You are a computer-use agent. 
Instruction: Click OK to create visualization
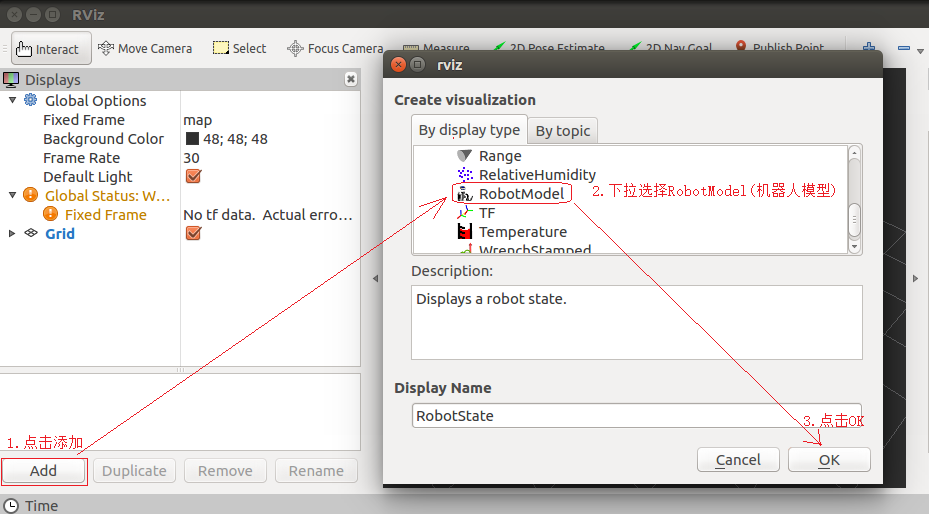tap(829, 460)
